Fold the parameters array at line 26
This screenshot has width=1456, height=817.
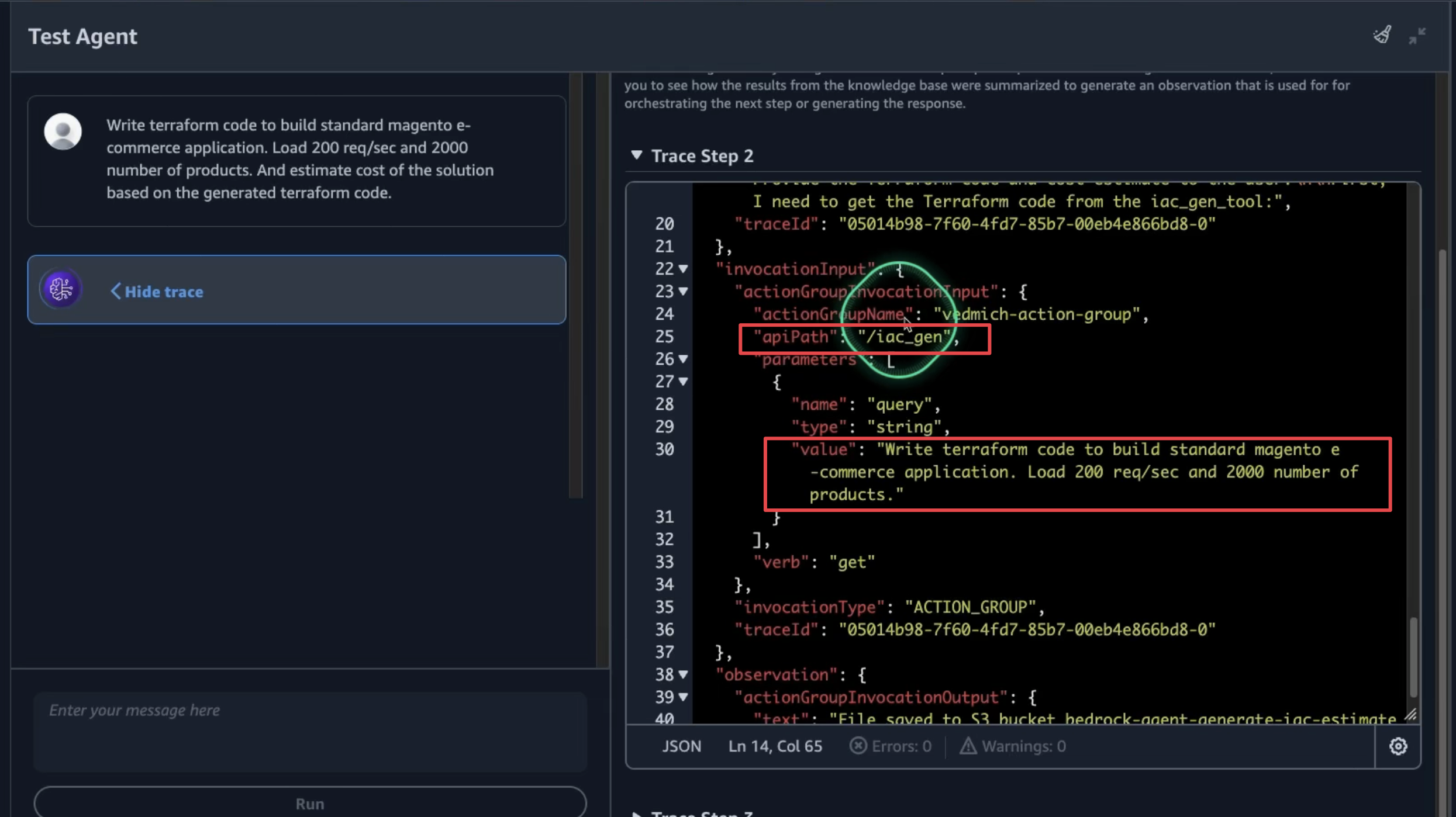[x=683, y=359]
